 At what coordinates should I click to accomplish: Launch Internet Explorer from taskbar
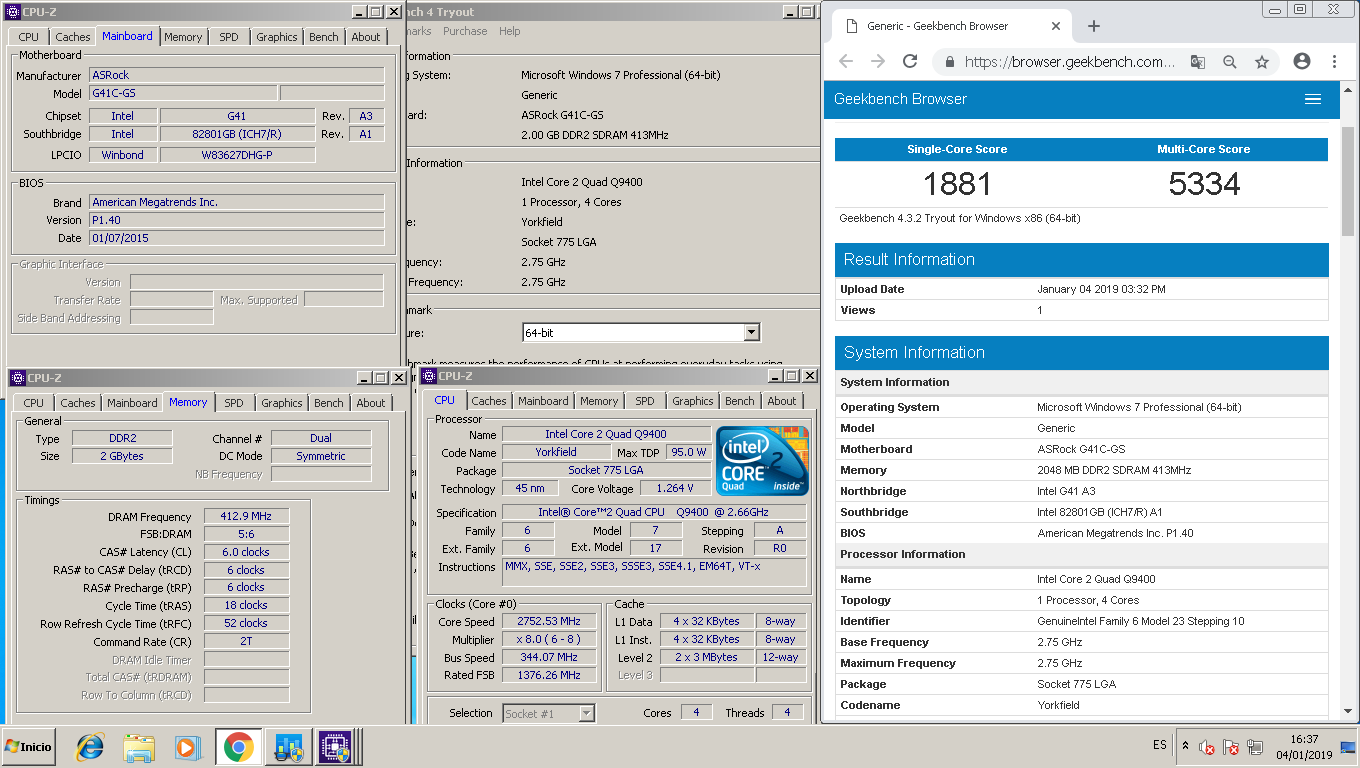coord(90,747)
